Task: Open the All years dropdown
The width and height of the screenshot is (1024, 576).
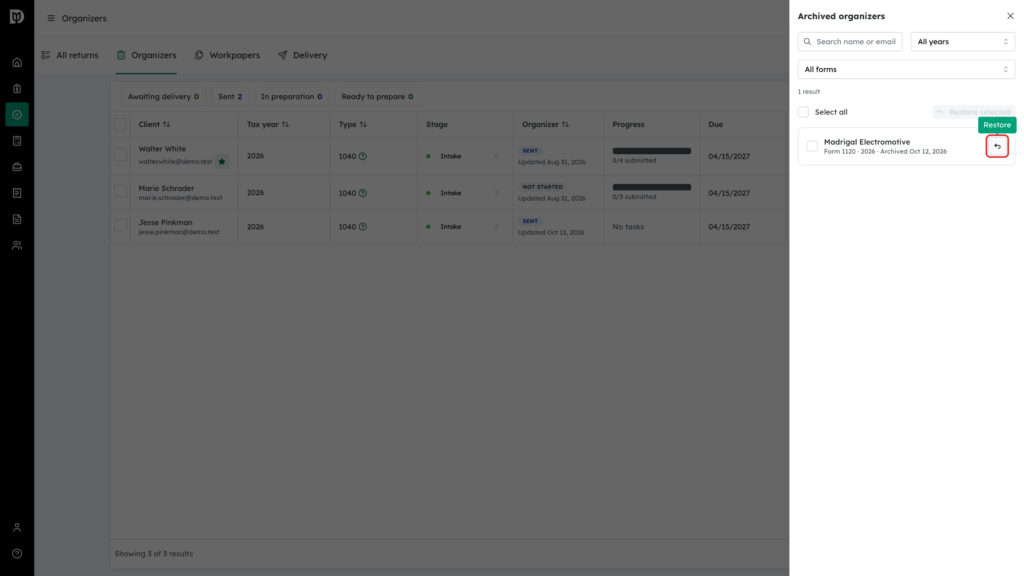Action: pos(963,42)
